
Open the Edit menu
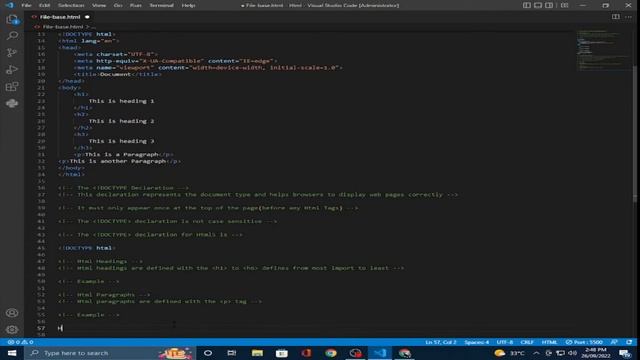pyautogui.click(x=44, y=5)
